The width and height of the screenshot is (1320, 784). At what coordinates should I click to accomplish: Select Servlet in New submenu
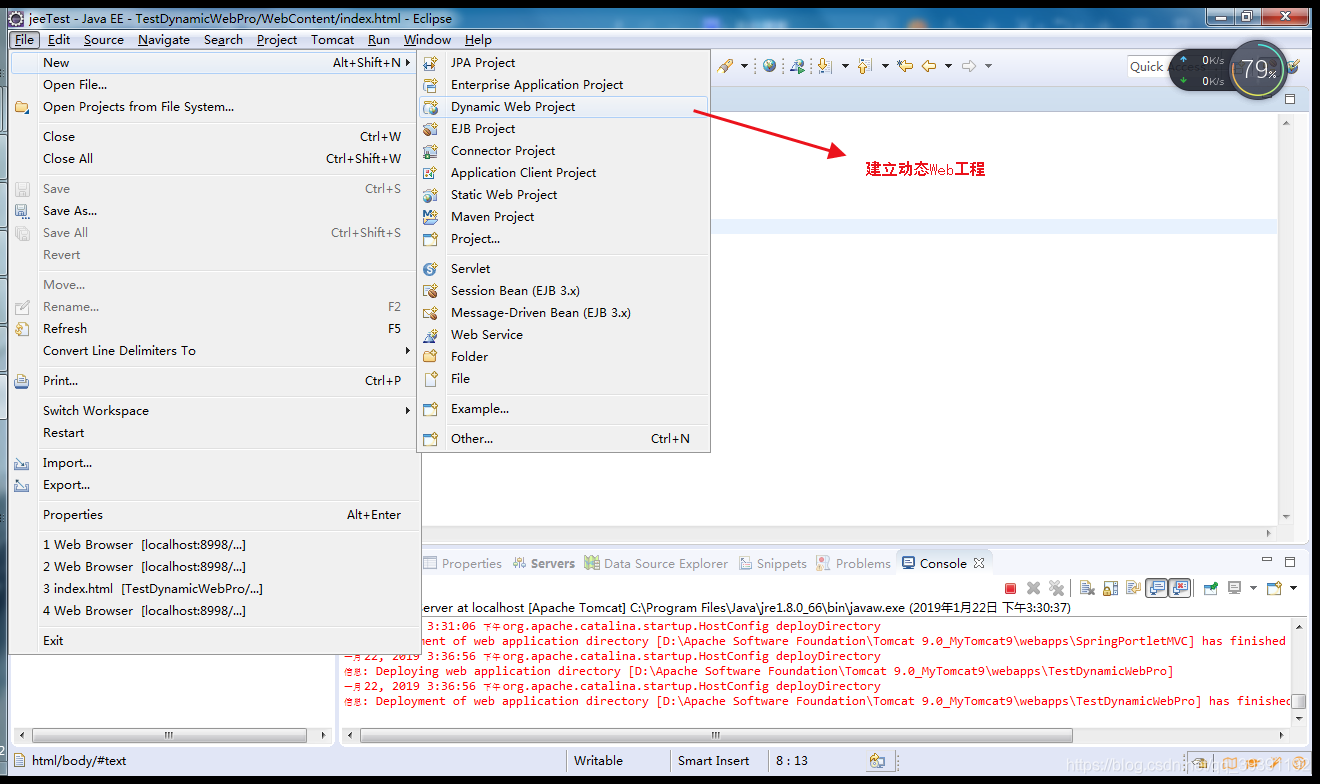[564, 269]
